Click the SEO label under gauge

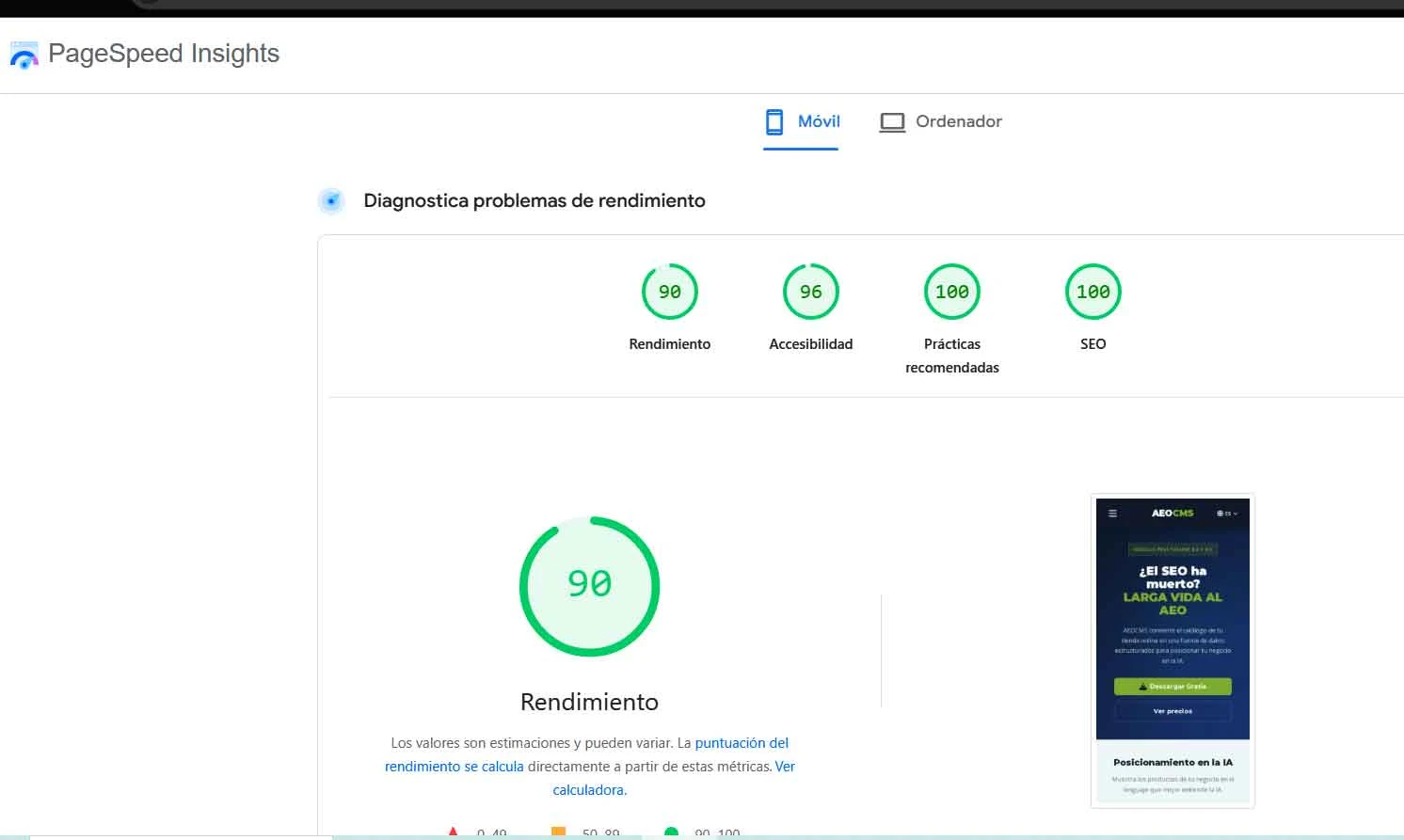[x=1093, y=344]
